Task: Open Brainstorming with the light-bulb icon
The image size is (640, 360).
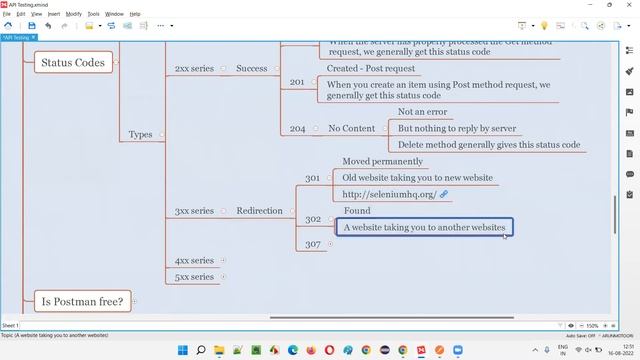Action: 544,26
